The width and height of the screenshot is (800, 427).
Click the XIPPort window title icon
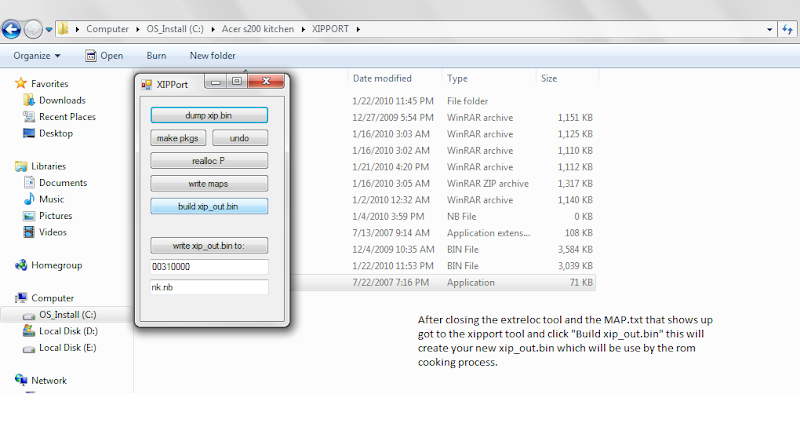pyautogui.click(x=146, y=85)
